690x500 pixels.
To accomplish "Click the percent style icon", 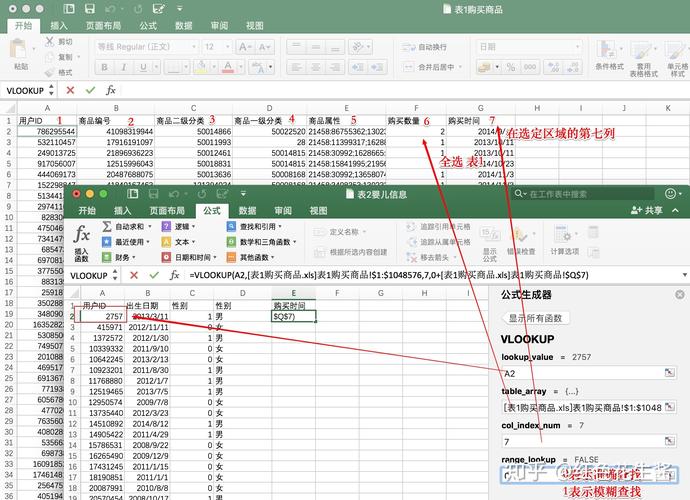I will [510, 67].
